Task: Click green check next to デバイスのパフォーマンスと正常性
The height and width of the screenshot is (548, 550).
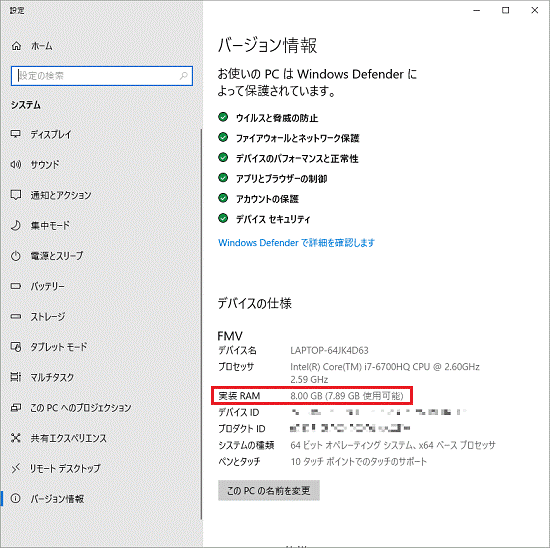Action: coord(223,157)
